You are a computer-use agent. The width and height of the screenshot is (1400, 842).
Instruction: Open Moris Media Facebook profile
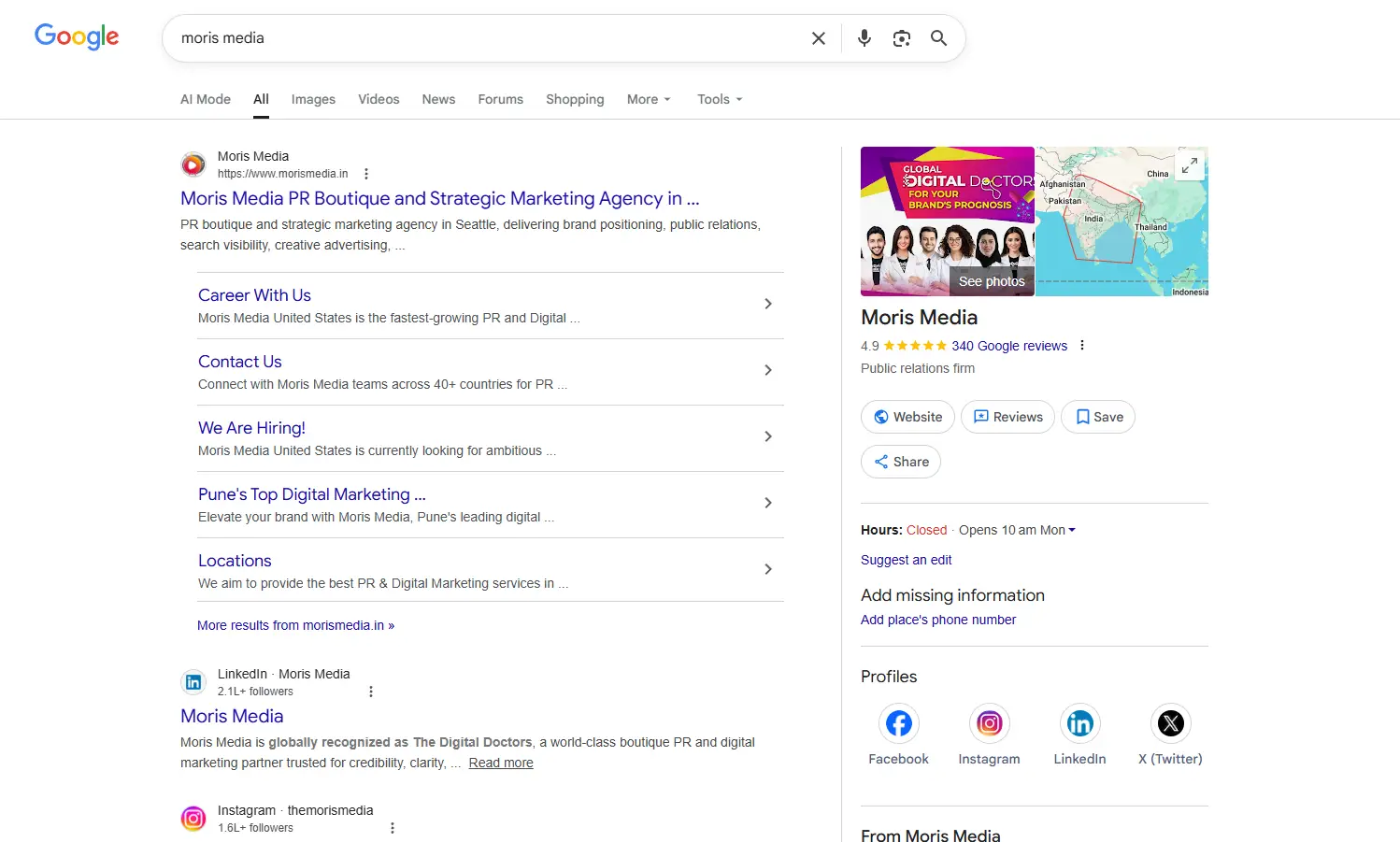coord(898,723)
